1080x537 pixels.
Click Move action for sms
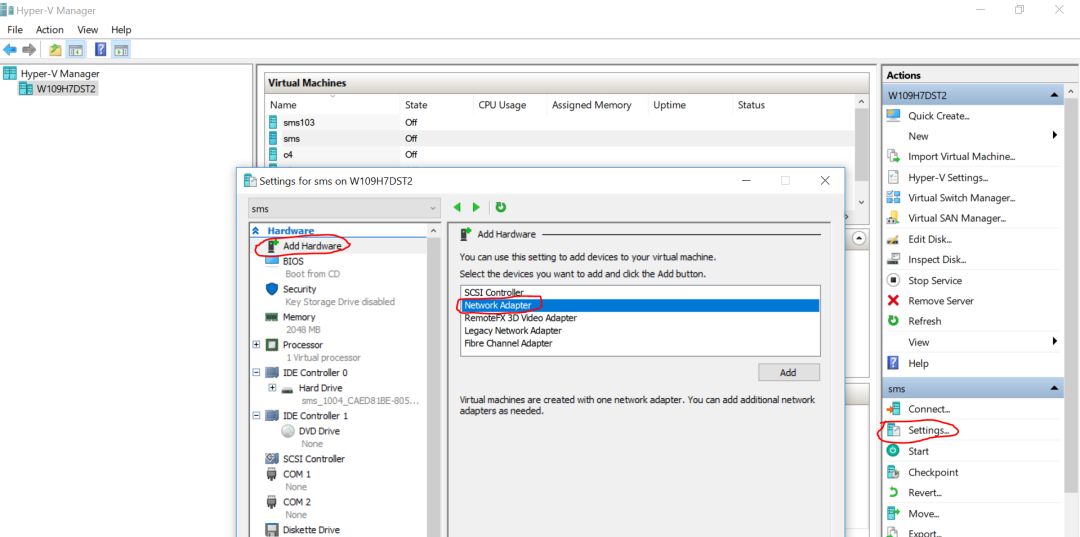click(x=924, y=514)
